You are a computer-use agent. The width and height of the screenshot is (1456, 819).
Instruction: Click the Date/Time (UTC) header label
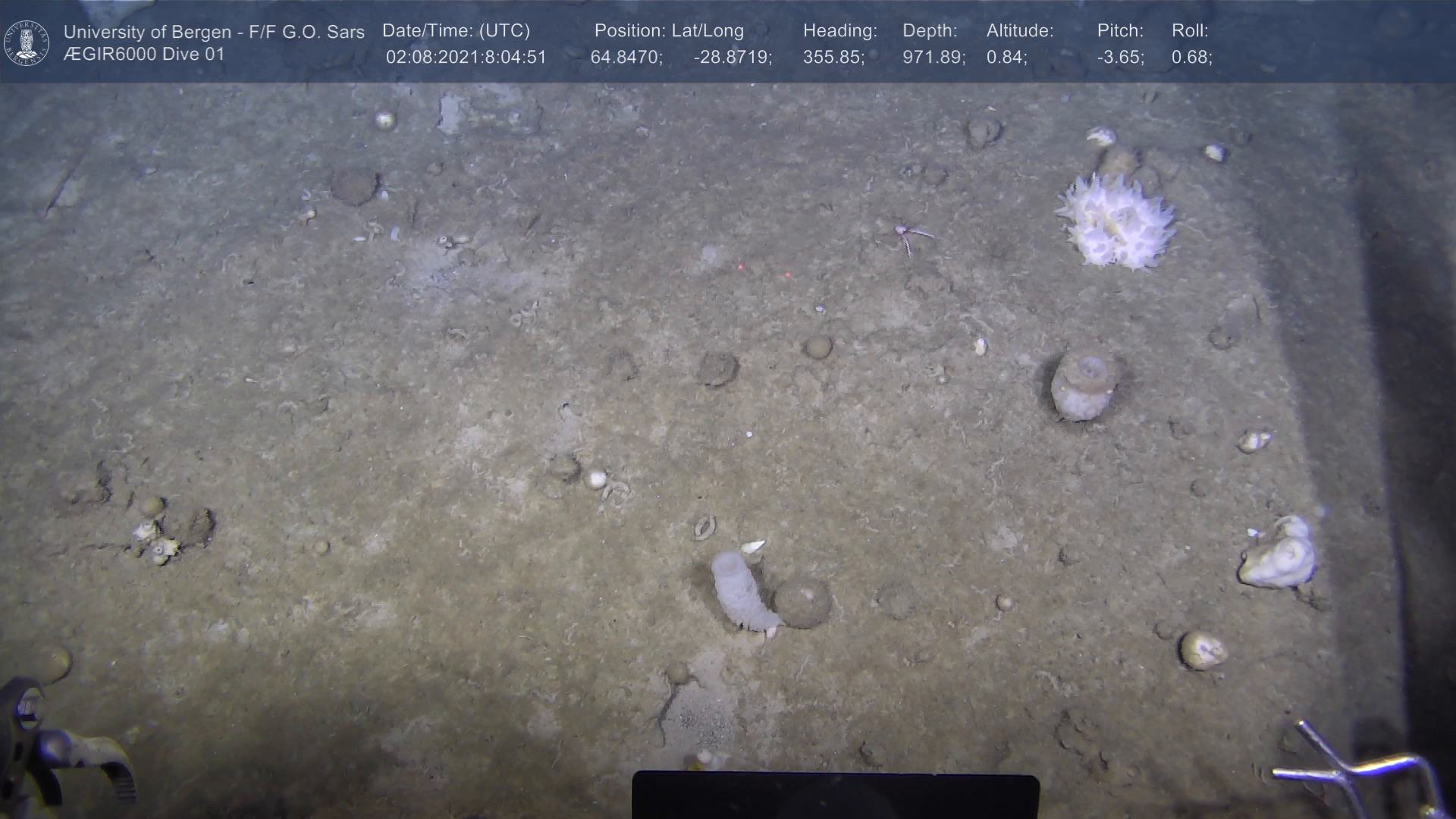point(456,30)
